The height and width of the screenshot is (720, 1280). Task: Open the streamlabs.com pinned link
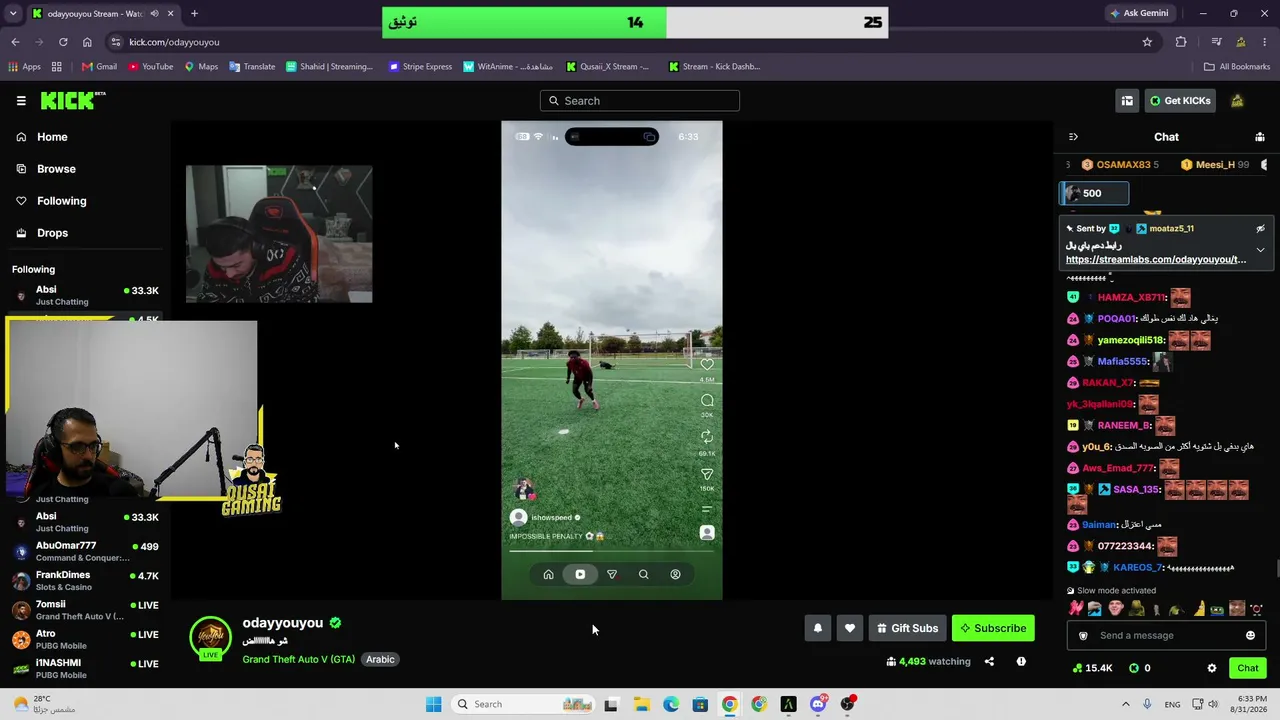1156,259
